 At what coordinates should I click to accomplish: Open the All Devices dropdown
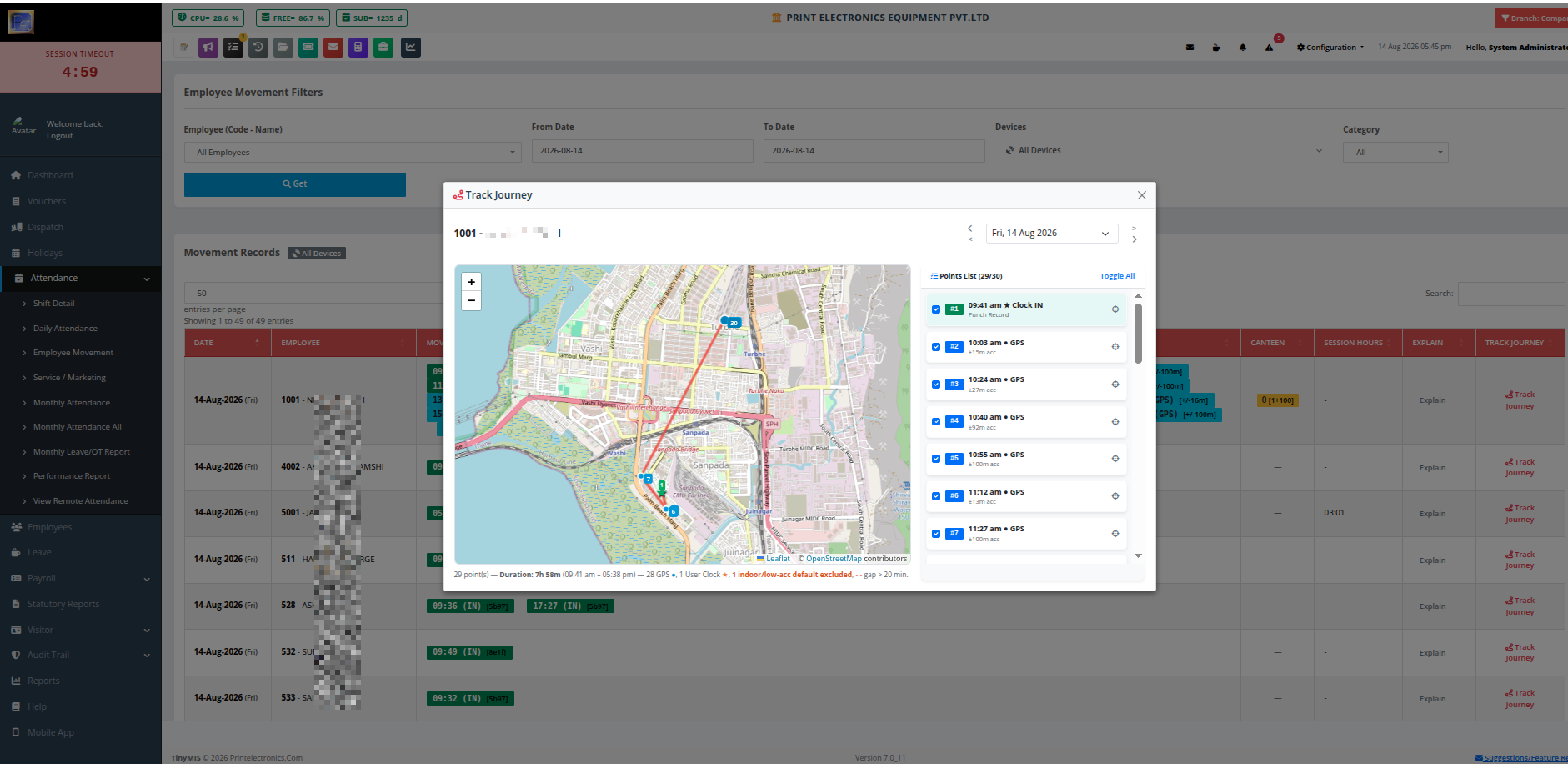click(x=1163, y=151)
